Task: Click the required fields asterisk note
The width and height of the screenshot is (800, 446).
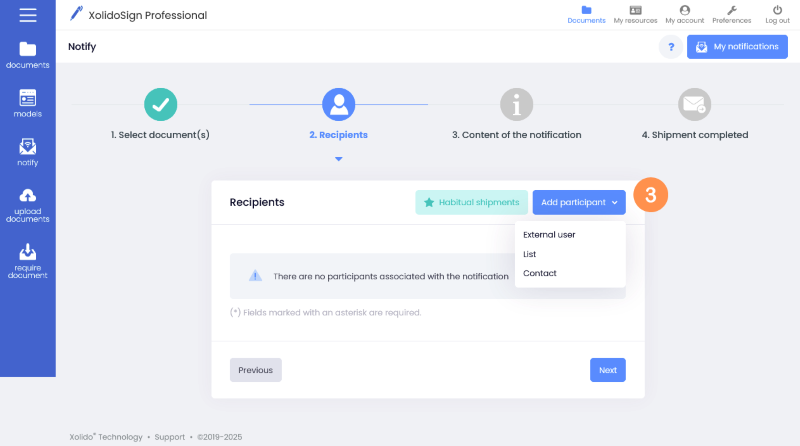Action: pos(326,312)
